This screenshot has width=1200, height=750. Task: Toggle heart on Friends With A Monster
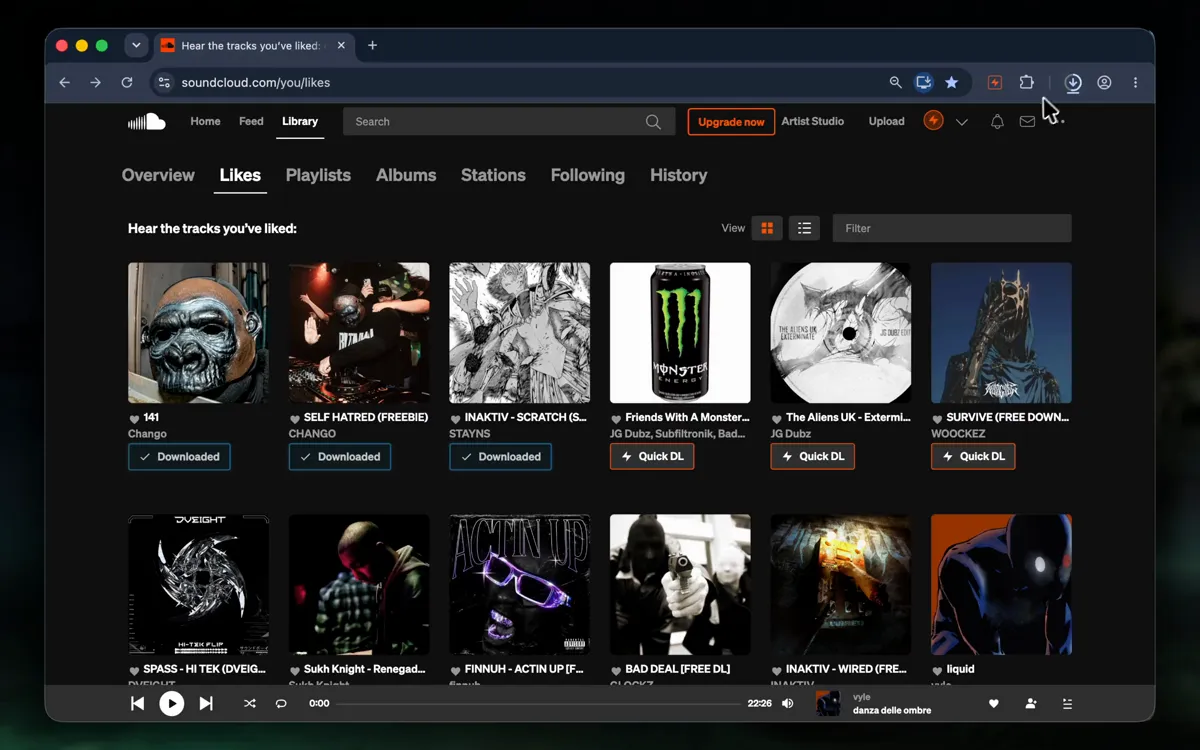point(617,418)
